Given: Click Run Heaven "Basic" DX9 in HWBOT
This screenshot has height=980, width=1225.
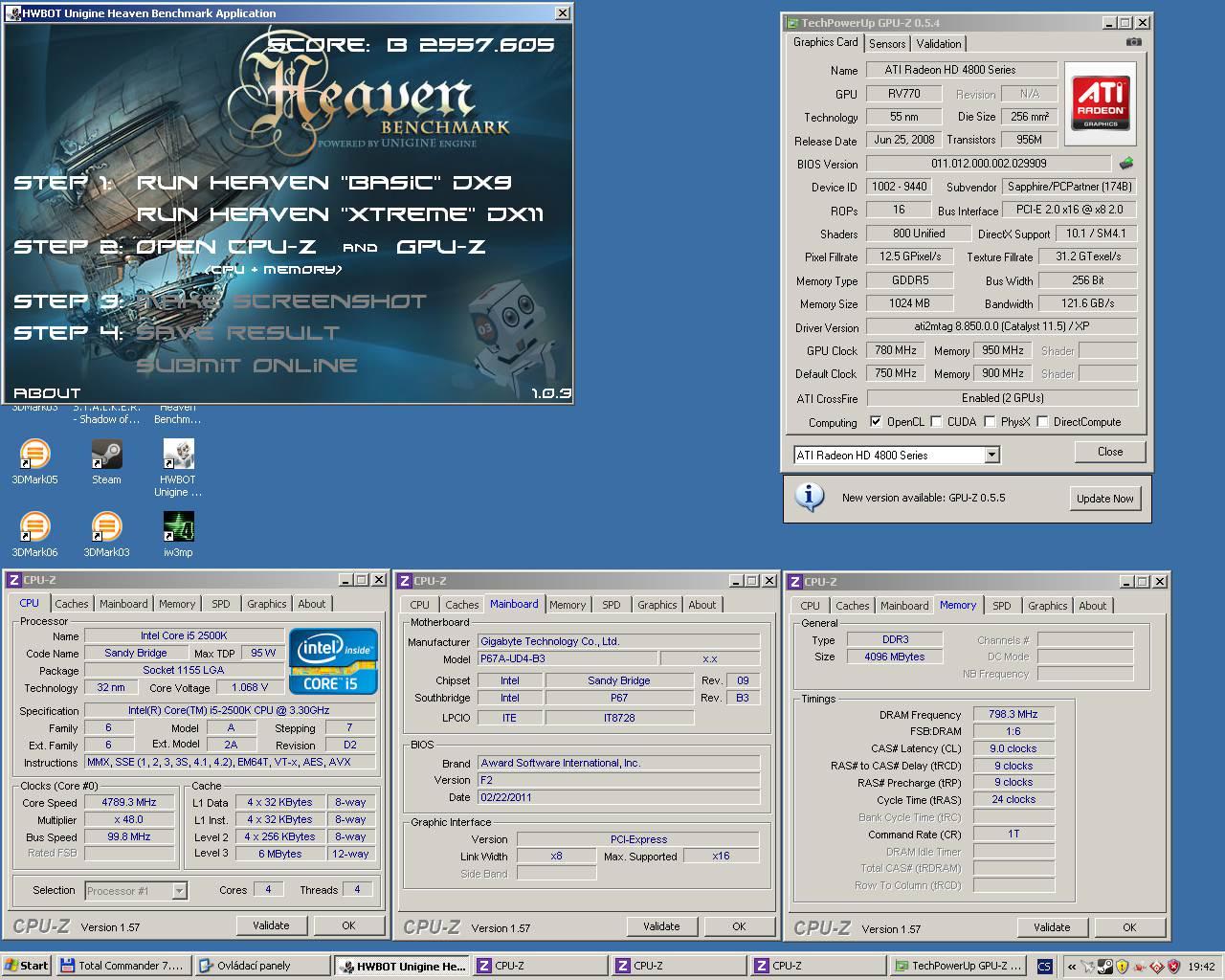Looking at the screenshot, I should [x=324, y=182].
